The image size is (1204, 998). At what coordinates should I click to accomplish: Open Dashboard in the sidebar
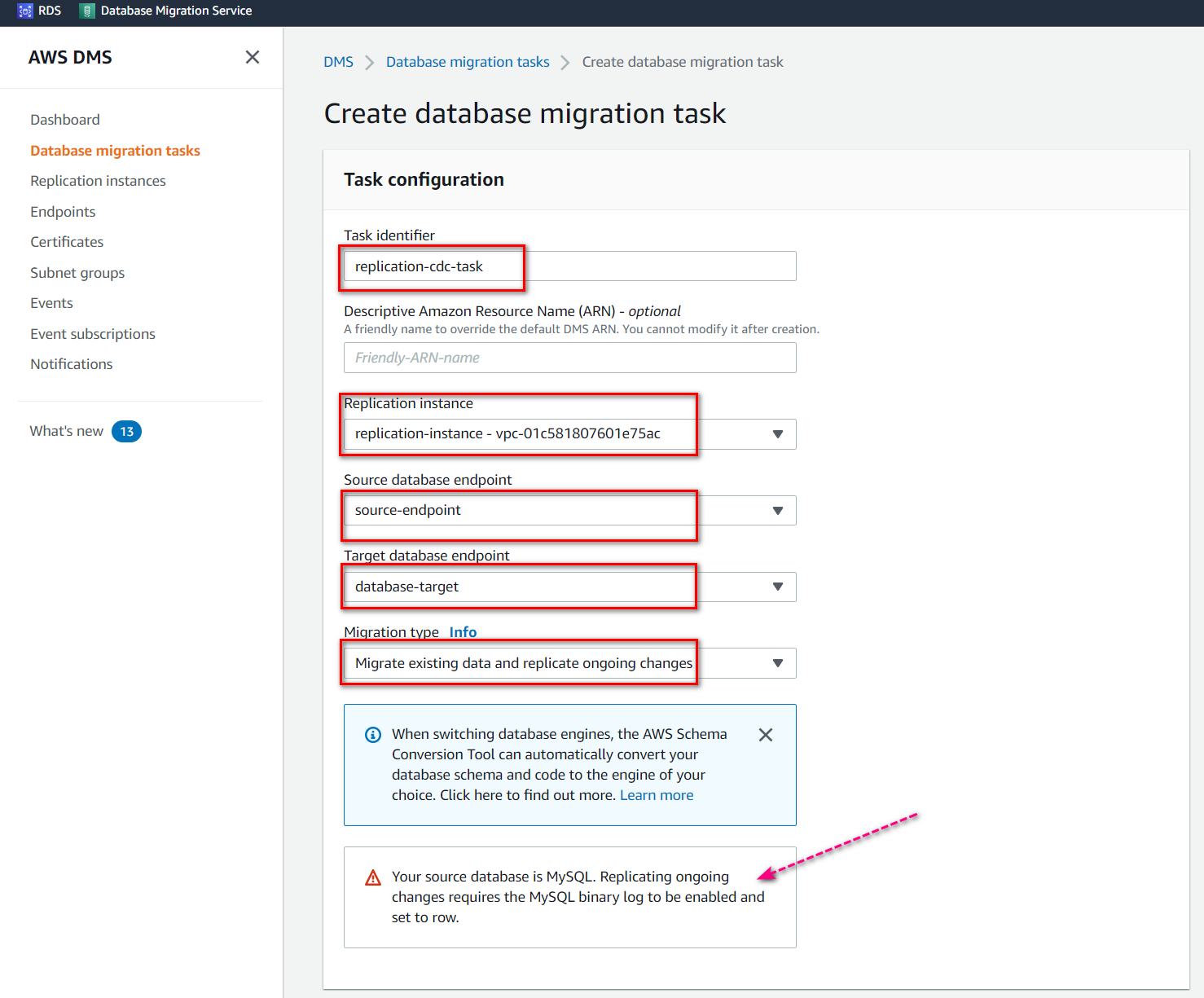[x=65, y=120]
